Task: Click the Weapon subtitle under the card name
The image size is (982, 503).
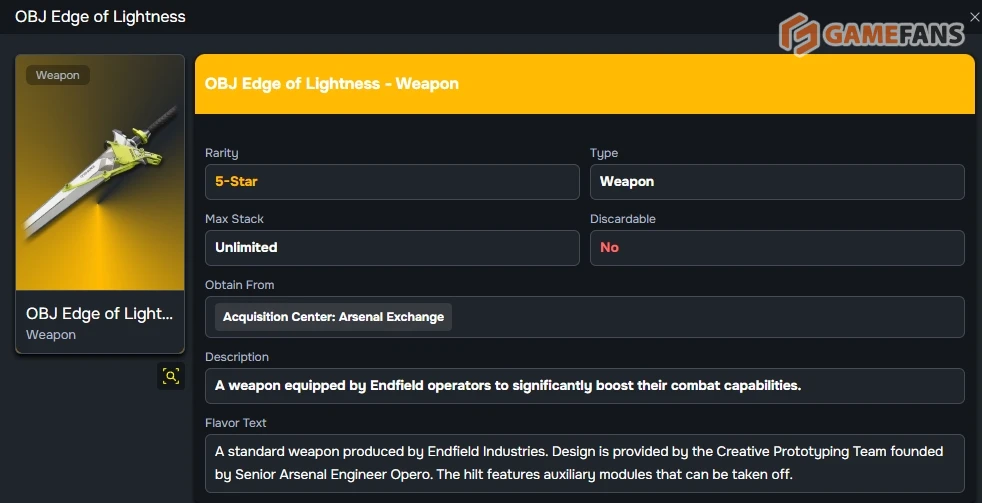Action: 51,335
